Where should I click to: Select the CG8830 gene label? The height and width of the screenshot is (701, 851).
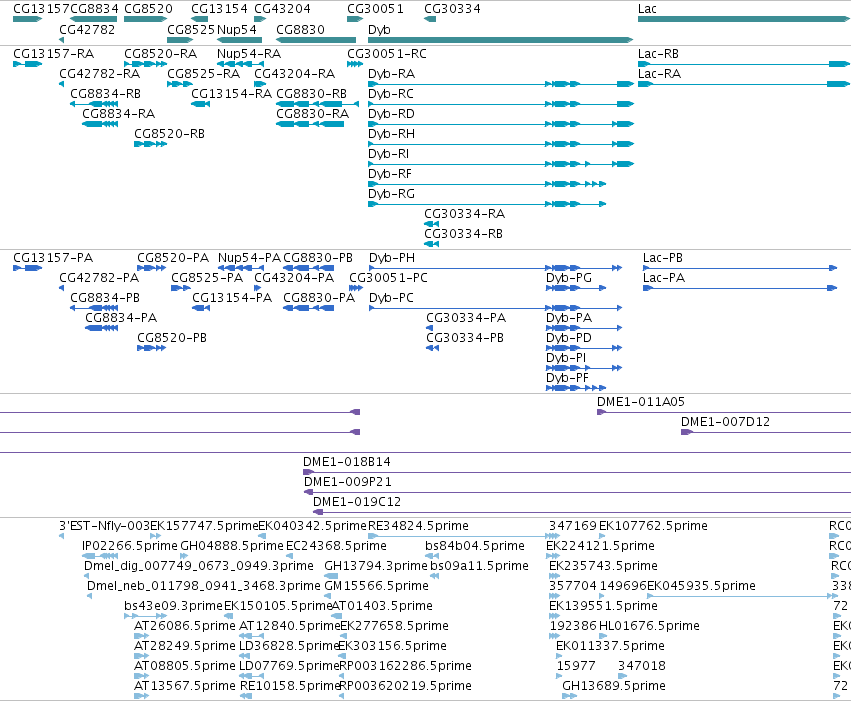[x=300, y=29]
